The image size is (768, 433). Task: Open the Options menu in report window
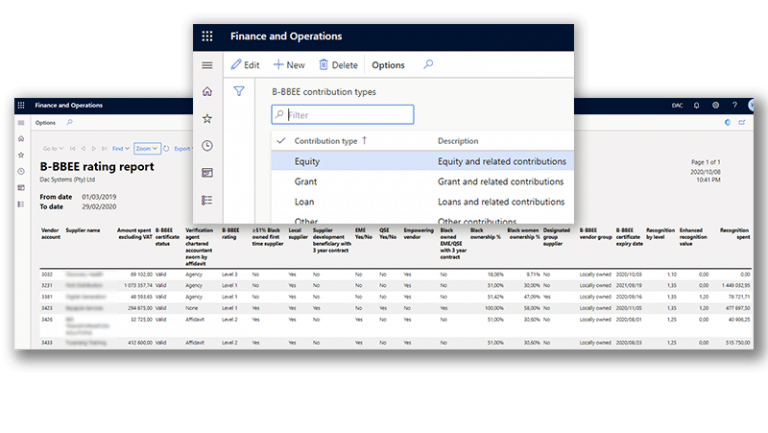pyautogui.click(x=45, y=123)
